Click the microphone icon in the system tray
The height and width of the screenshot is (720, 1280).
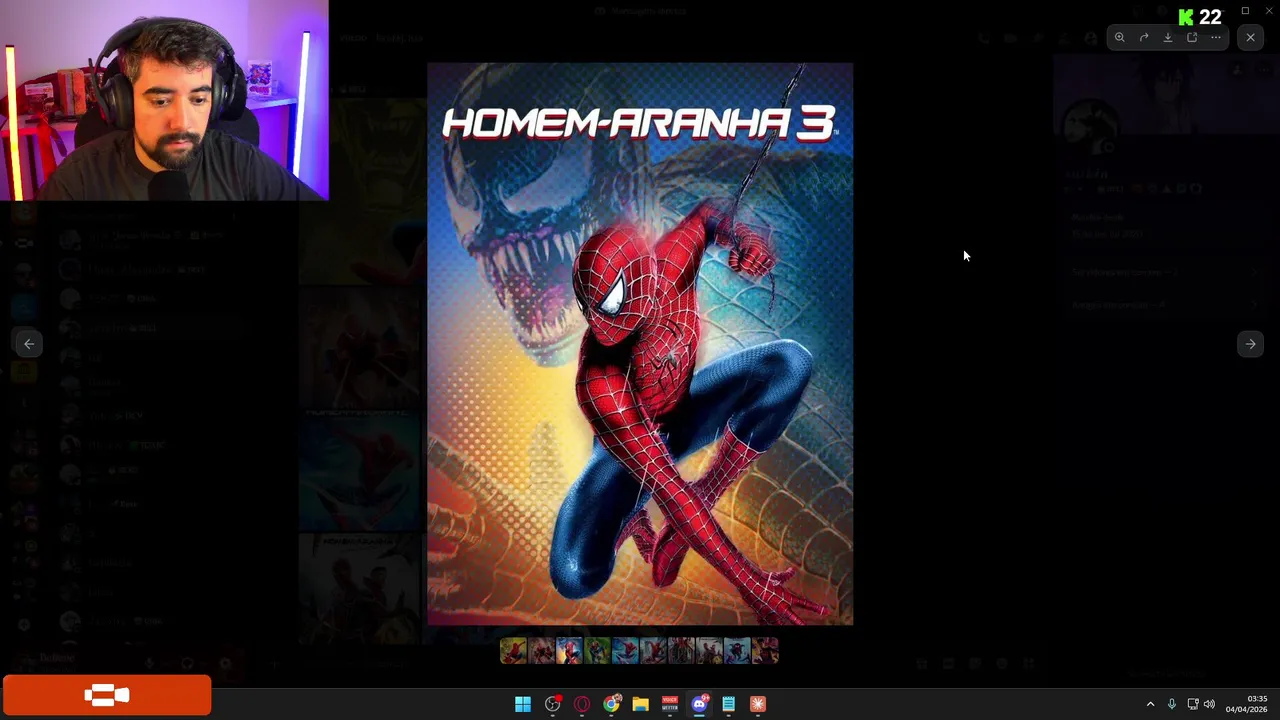coord(1172,704)
